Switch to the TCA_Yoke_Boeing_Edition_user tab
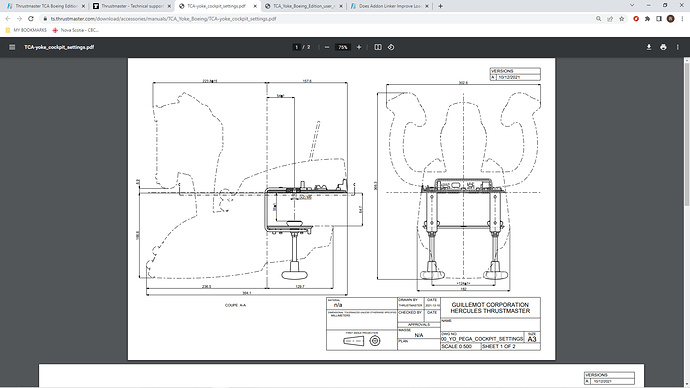The height and width of the screenshot is (388, 690). coord(304,6)
